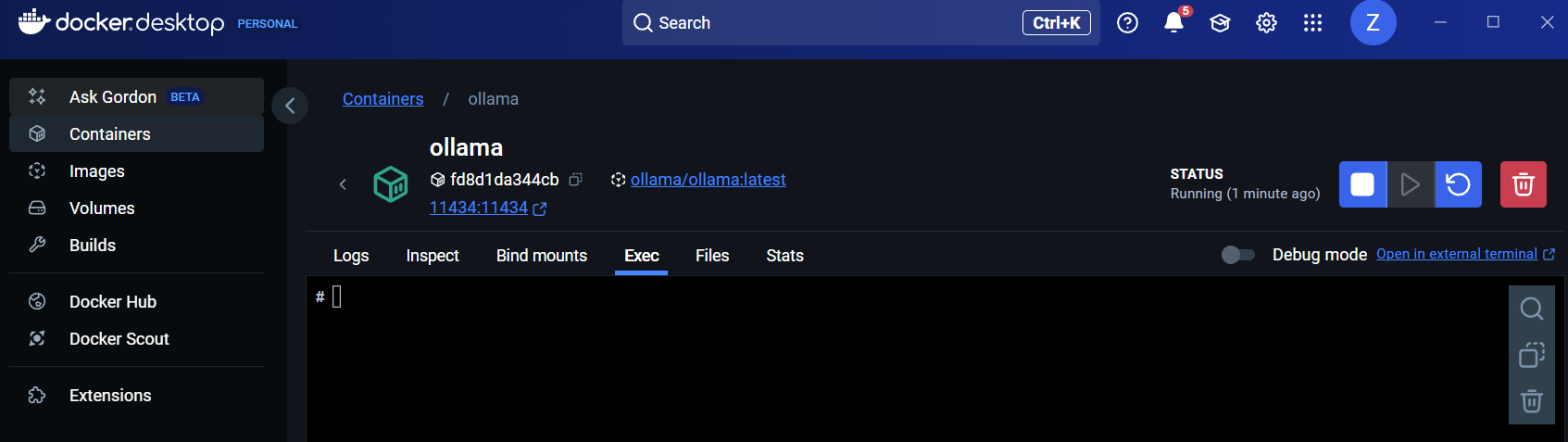Copy the container ID fd8d1da344cb

575,180
